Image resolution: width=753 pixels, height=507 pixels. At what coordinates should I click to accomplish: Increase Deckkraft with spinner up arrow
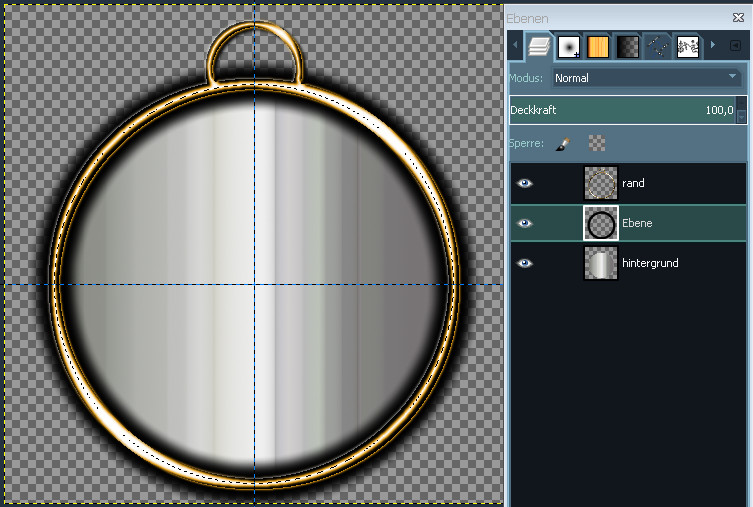pos(741,105)
